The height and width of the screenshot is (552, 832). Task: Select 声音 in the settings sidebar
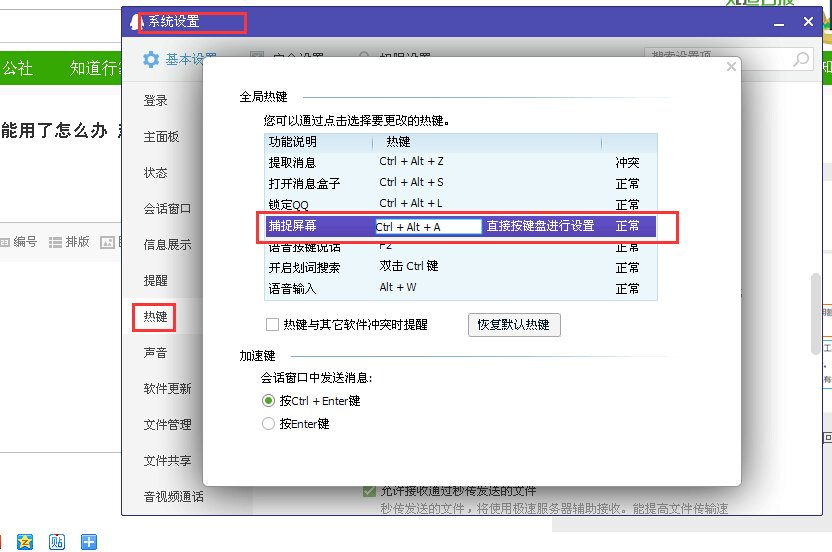pos(155,353)
